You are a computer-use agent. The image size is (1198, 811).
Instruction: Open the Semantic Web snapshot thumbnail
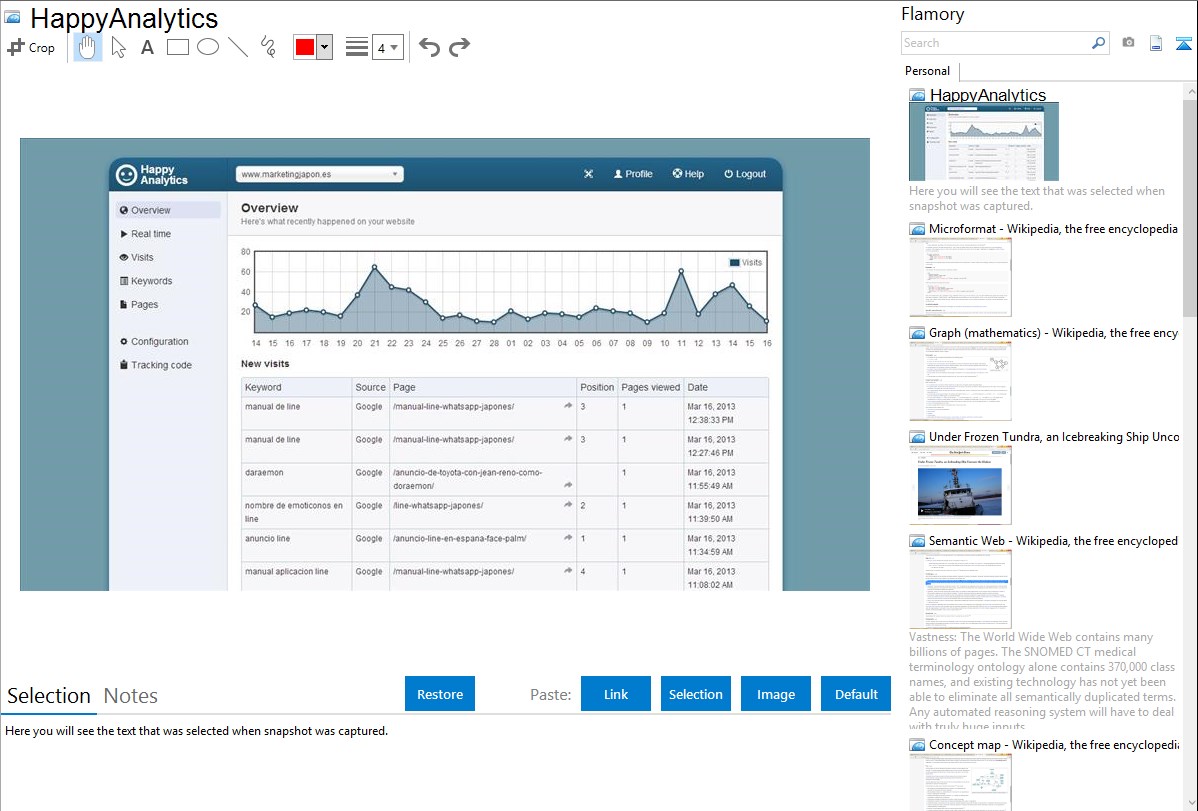coord(960,588)
